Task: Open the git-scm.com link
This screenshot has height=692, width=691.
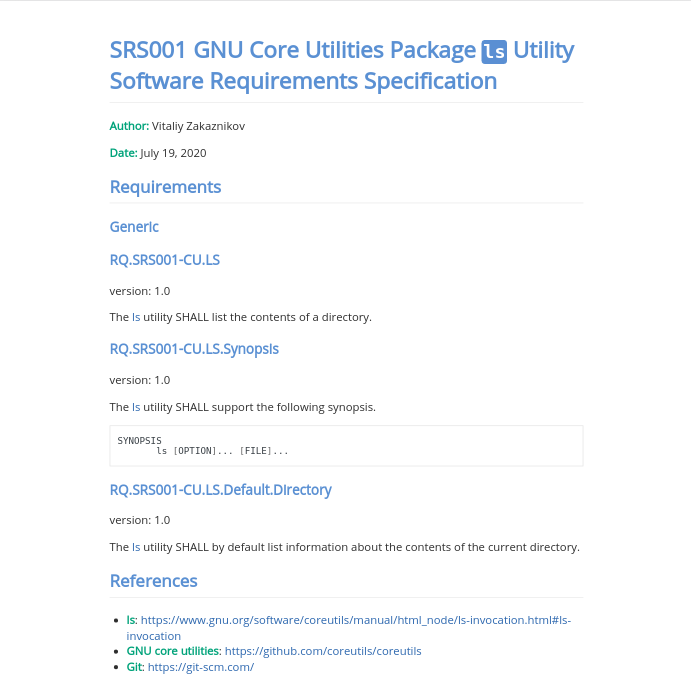Action: pyautogui.click(x=200, y=667)
